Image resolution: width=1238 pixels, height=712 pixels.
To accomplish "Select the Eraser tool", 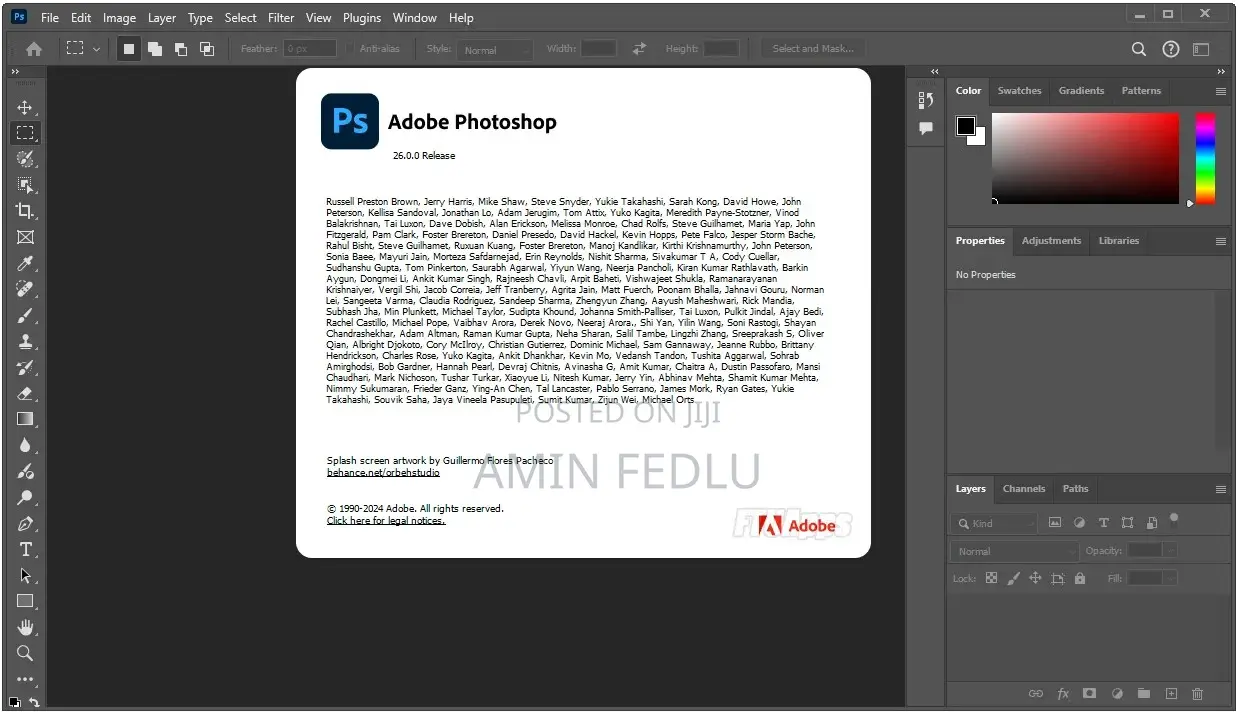I will 26,393.
